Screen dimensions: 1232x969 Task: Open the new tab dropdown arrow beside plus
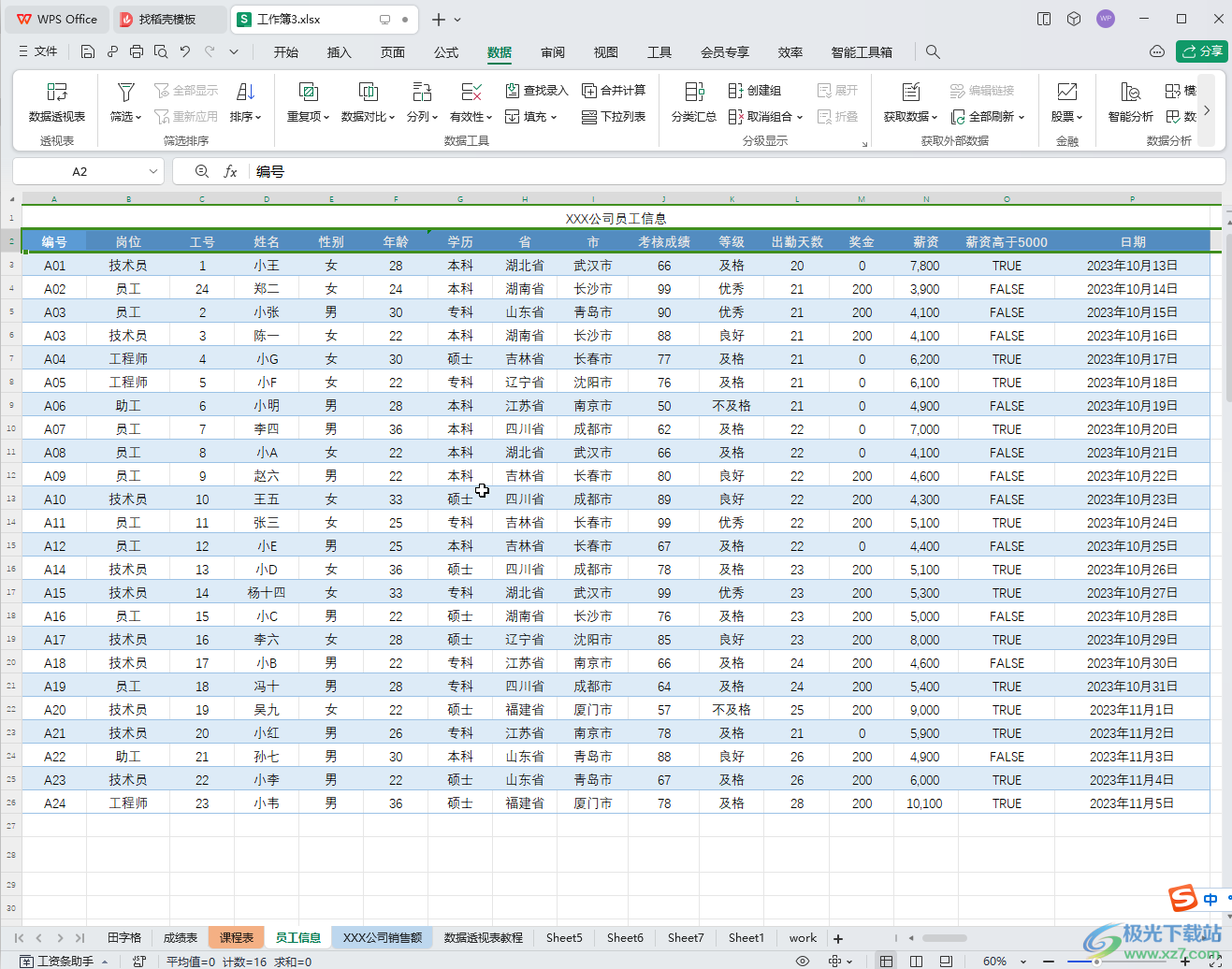pyautogui.click(x=457, y=19)
